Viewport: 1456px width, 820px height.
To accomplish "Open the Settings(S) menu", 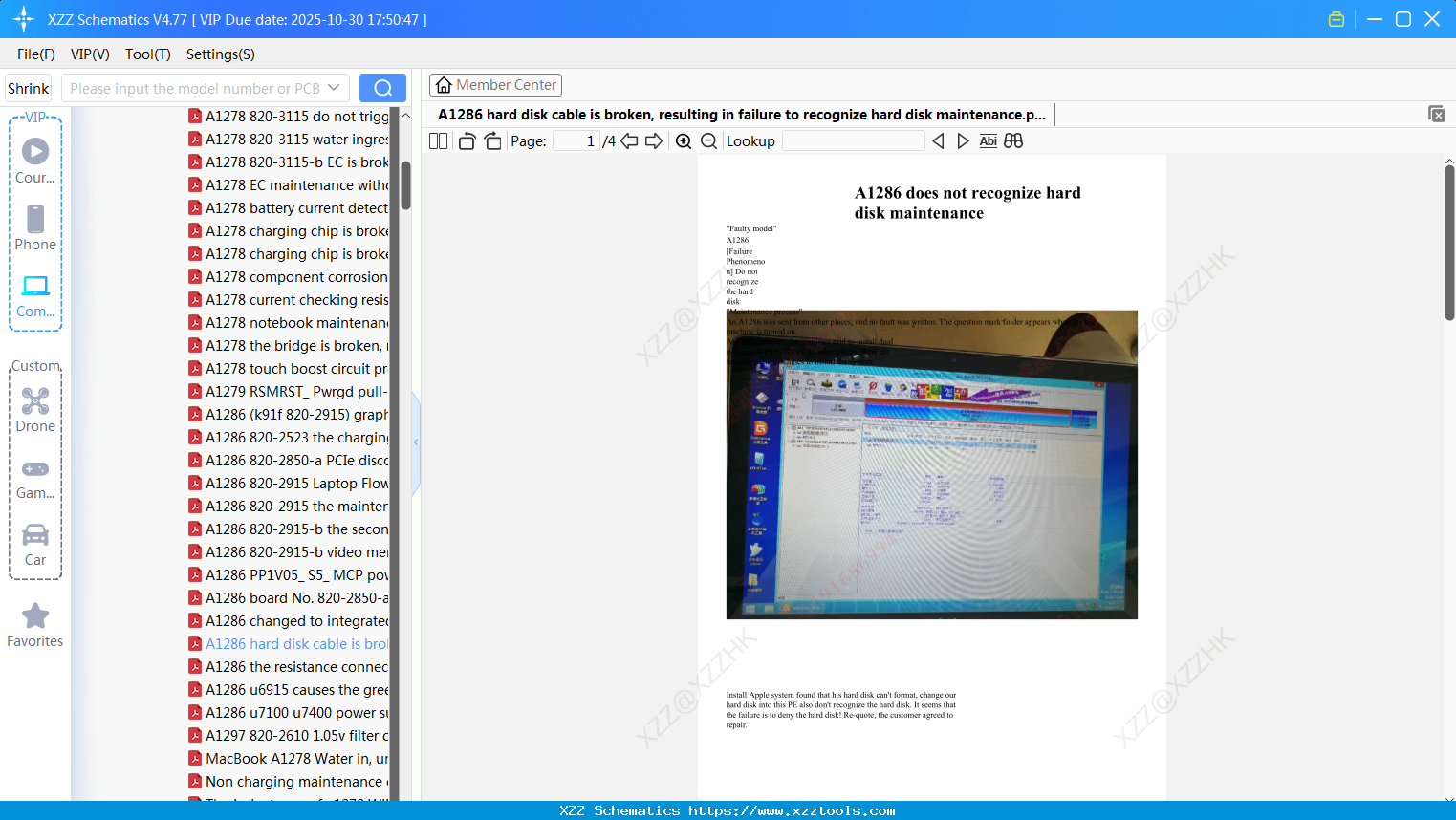I will coord(221,54).
